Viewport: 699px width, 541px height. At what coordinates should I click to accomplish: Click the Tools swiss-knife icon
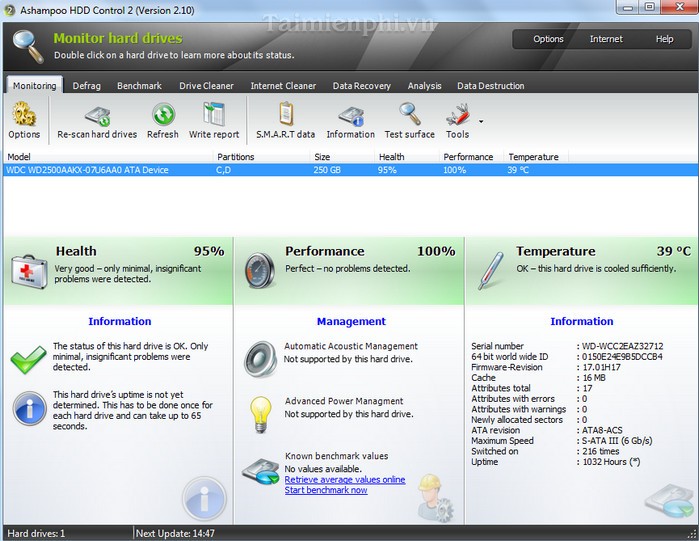click(x=458, y=116)
